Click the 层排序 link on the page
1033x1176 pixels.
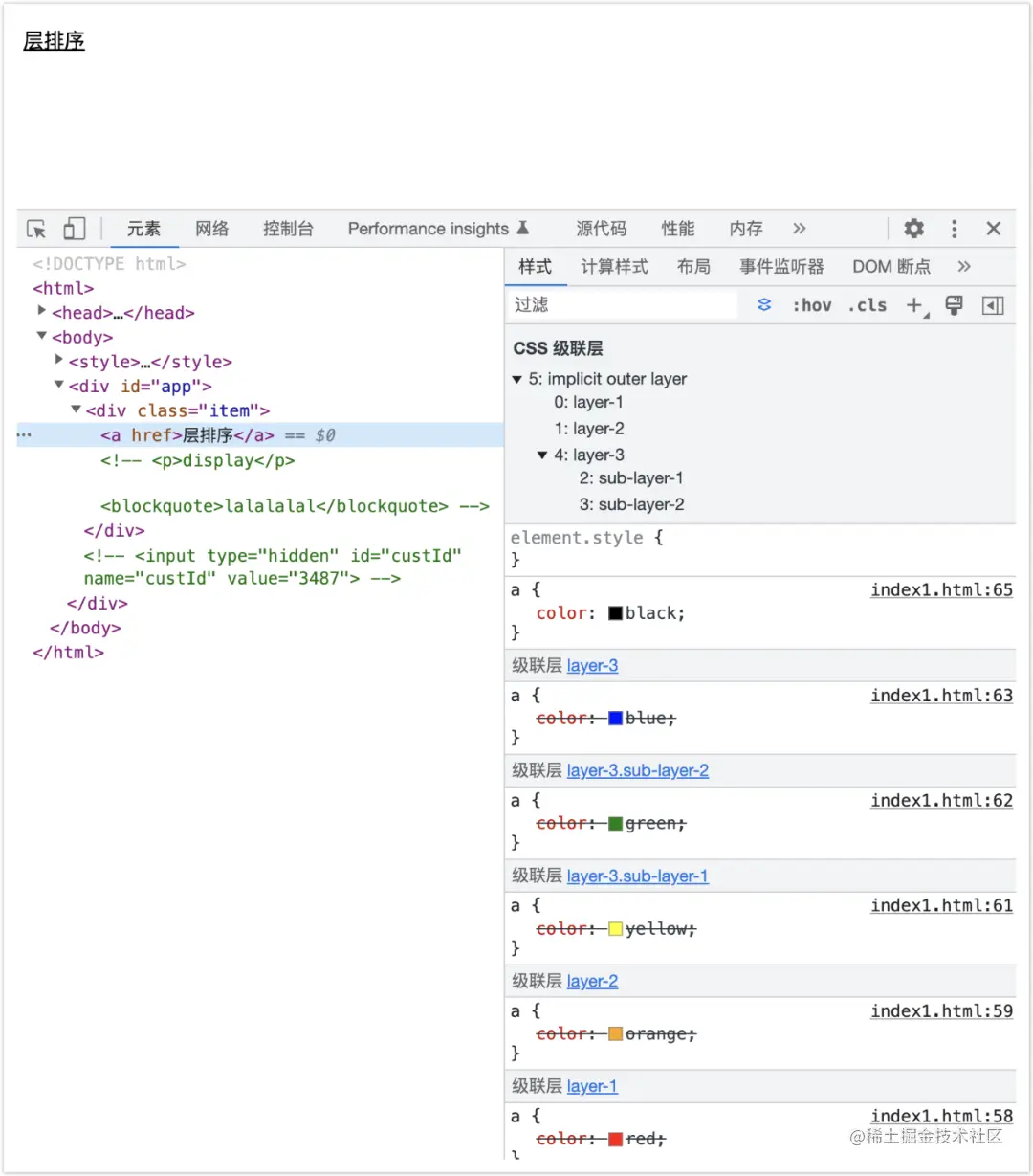tap(55, 41)
